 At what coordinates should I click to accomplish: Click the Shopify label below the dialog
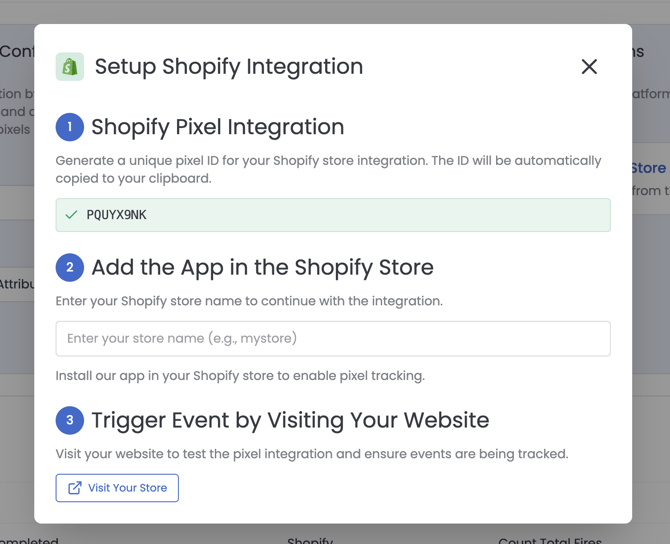310,539
